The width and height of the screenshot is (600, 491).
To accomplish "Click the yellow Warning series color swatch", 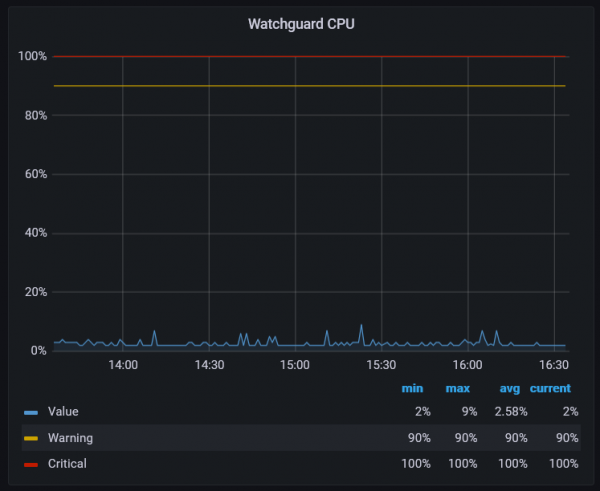I will coord(31,438).
